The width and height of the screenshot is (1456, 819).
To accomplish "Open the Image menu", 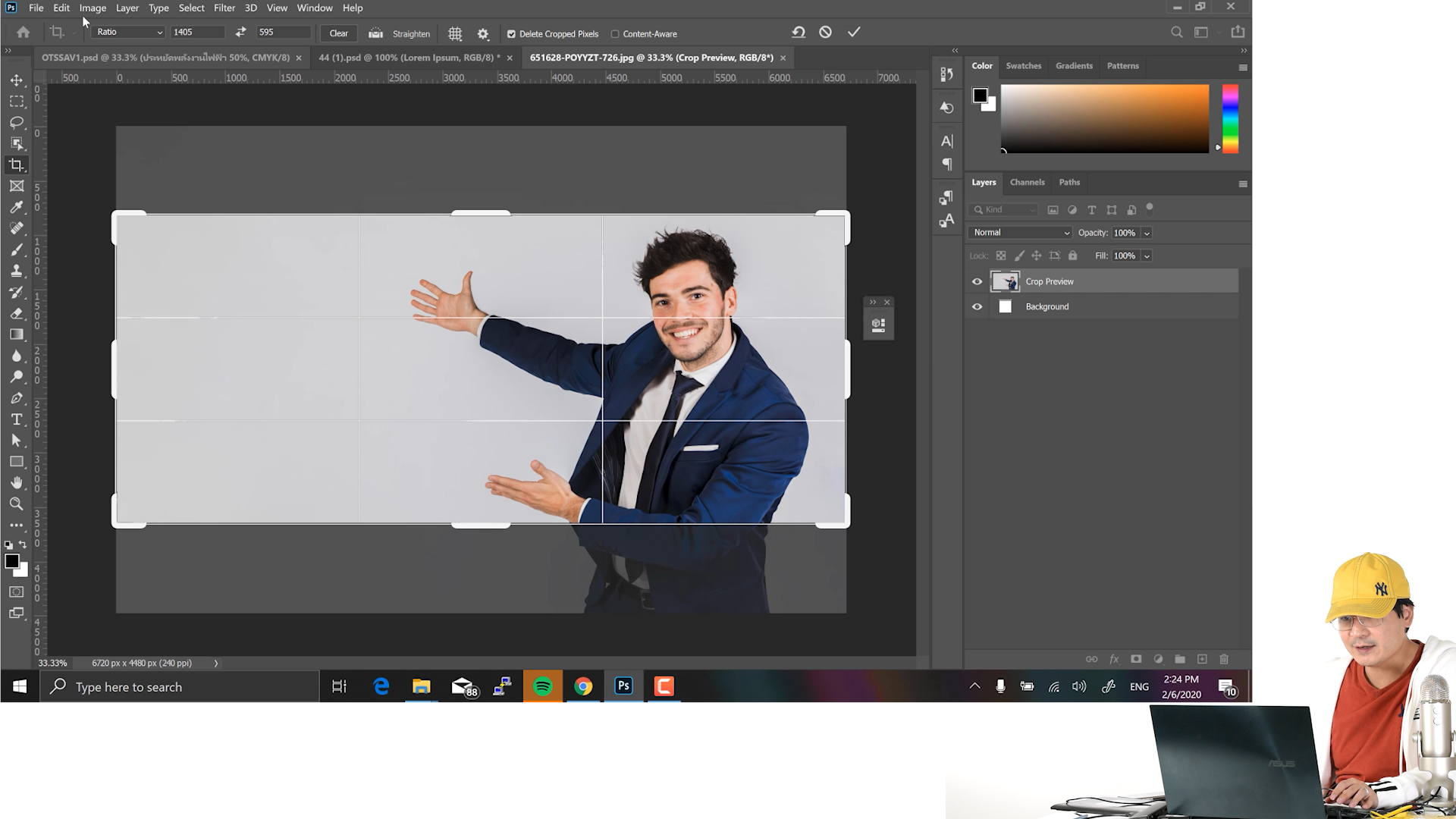I will (93, 8).
